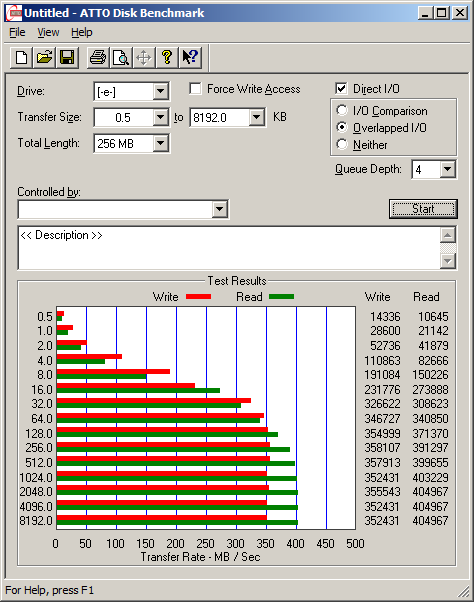Open the maximum Transfer Size 8192.0 dropdown
474x602 pixels.
click(256, 117)
